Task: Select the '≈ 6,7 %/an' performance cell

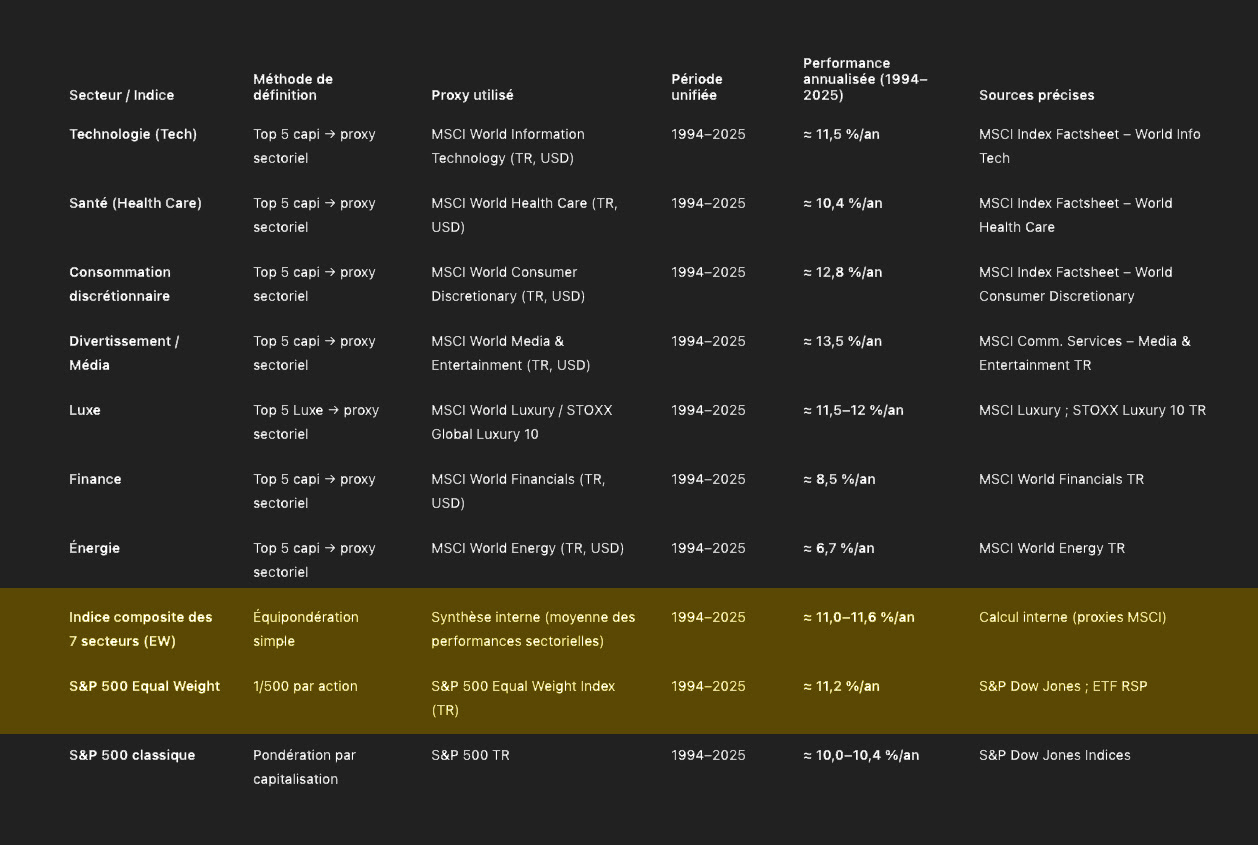Action: pyautogui.click(x=838, y=548)
